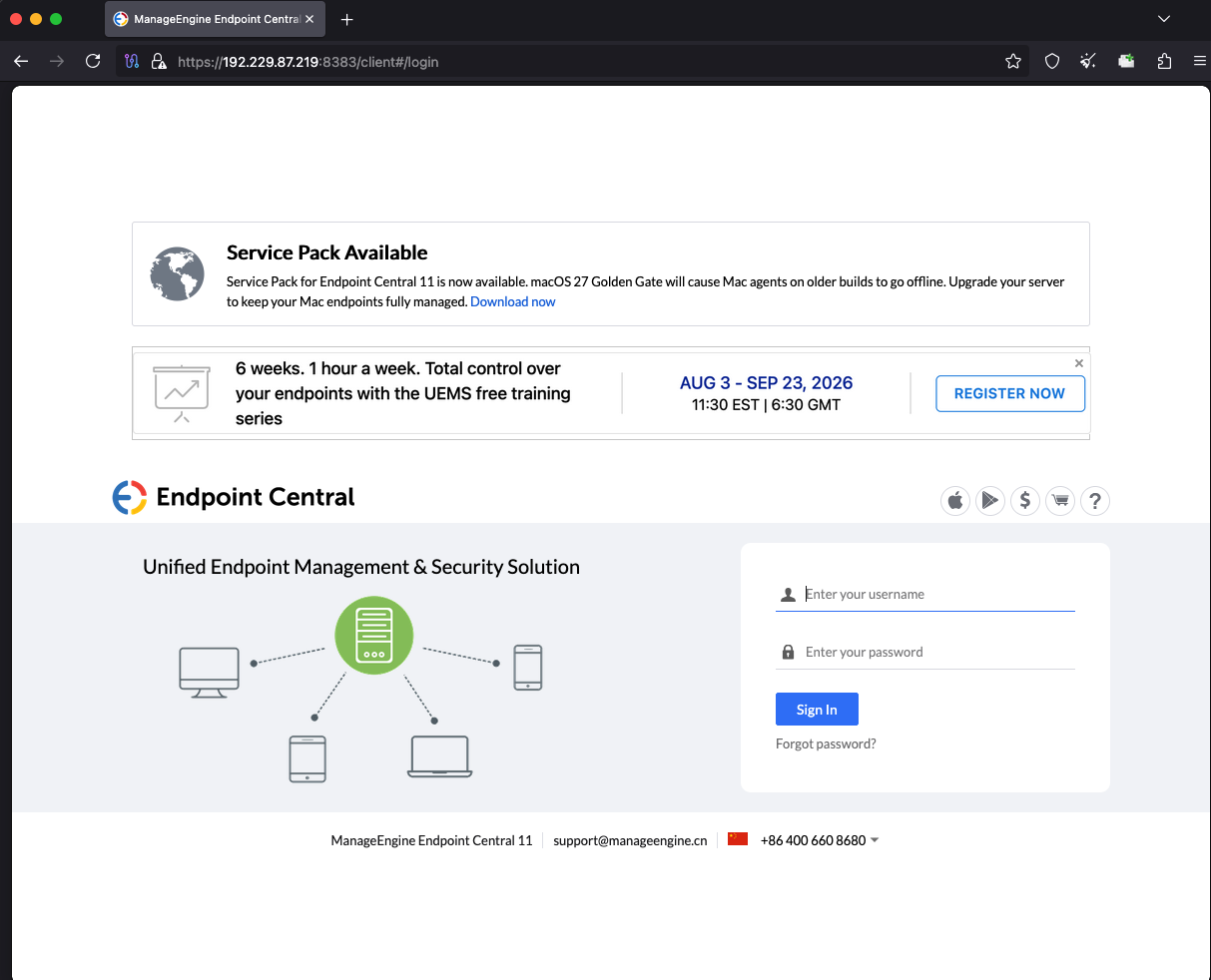
Task: Click the Endpoint Central logo
Action: 234,497
